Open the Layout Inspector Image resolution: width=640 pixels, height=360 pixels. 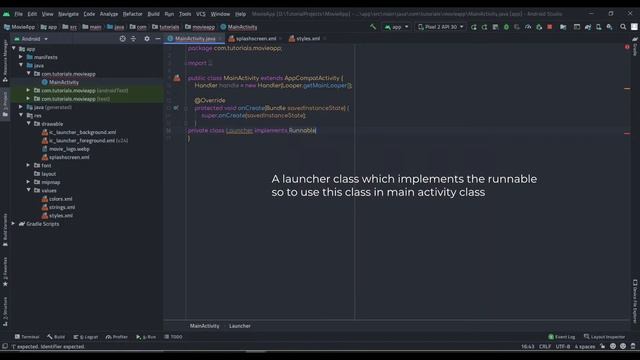coord(604,337)
